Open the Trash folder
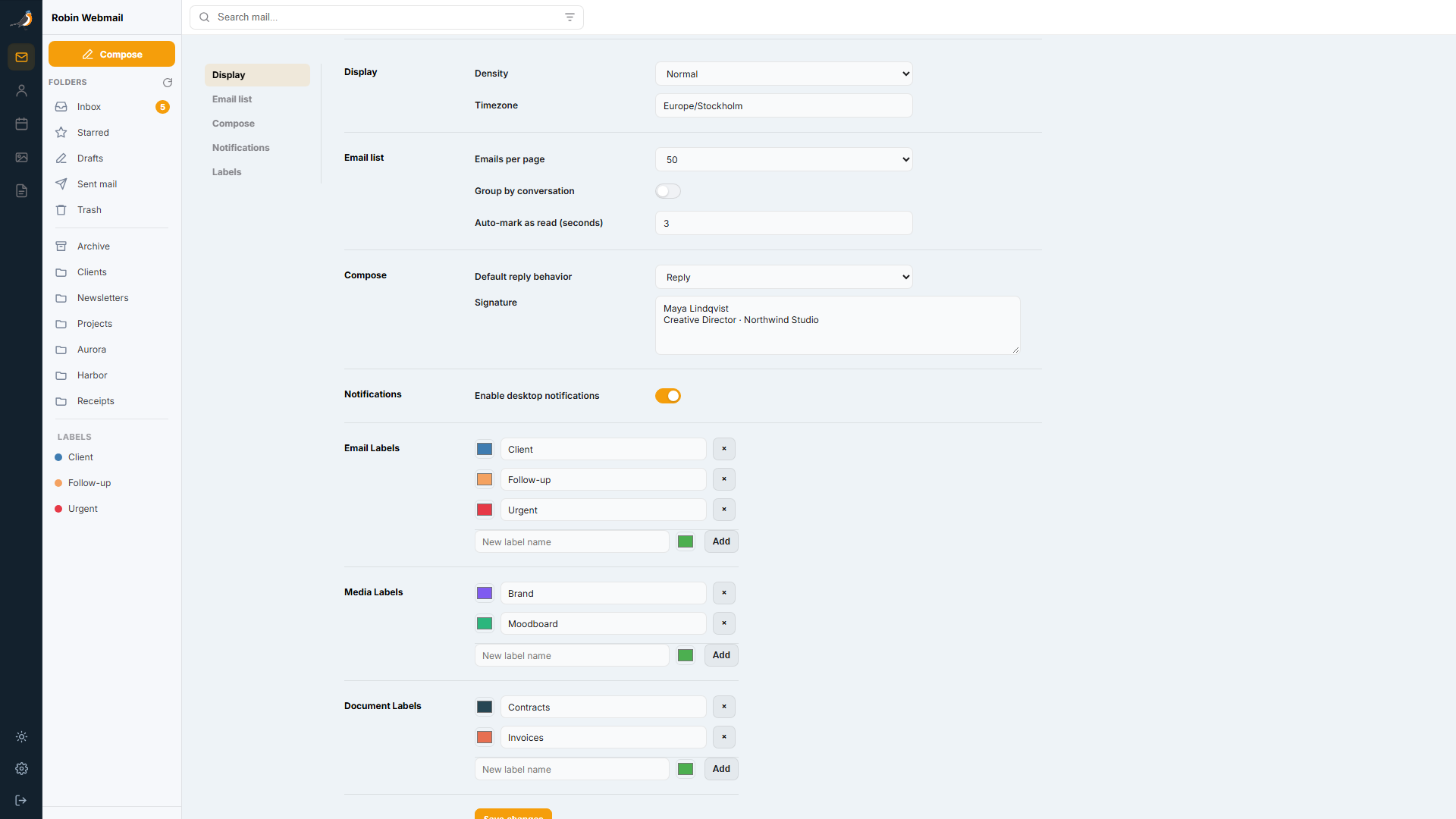Screen dimensions: 1456x819 (111, 210)
